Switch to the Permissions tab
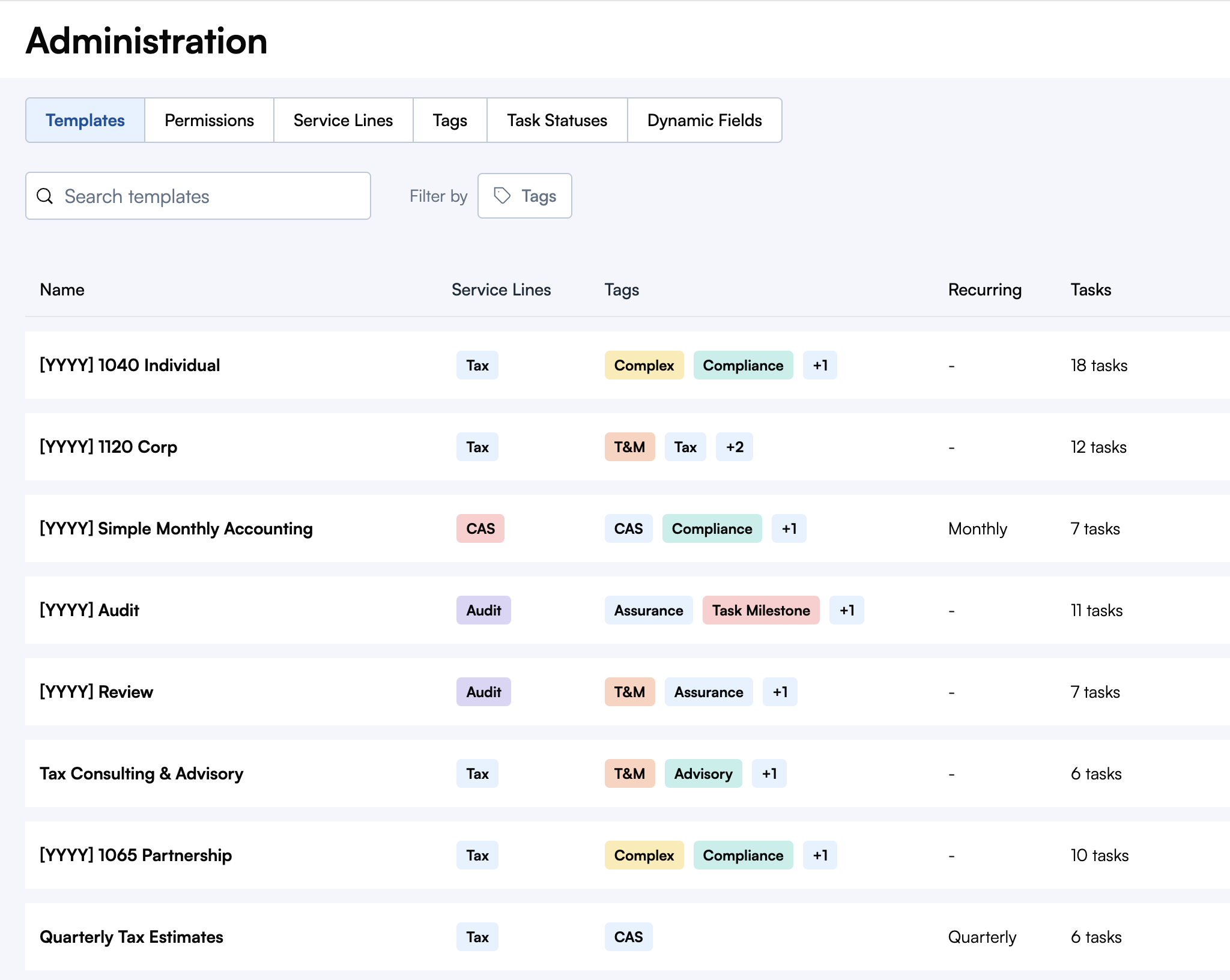The image size is (1230, 980). [x=209, y=120]
